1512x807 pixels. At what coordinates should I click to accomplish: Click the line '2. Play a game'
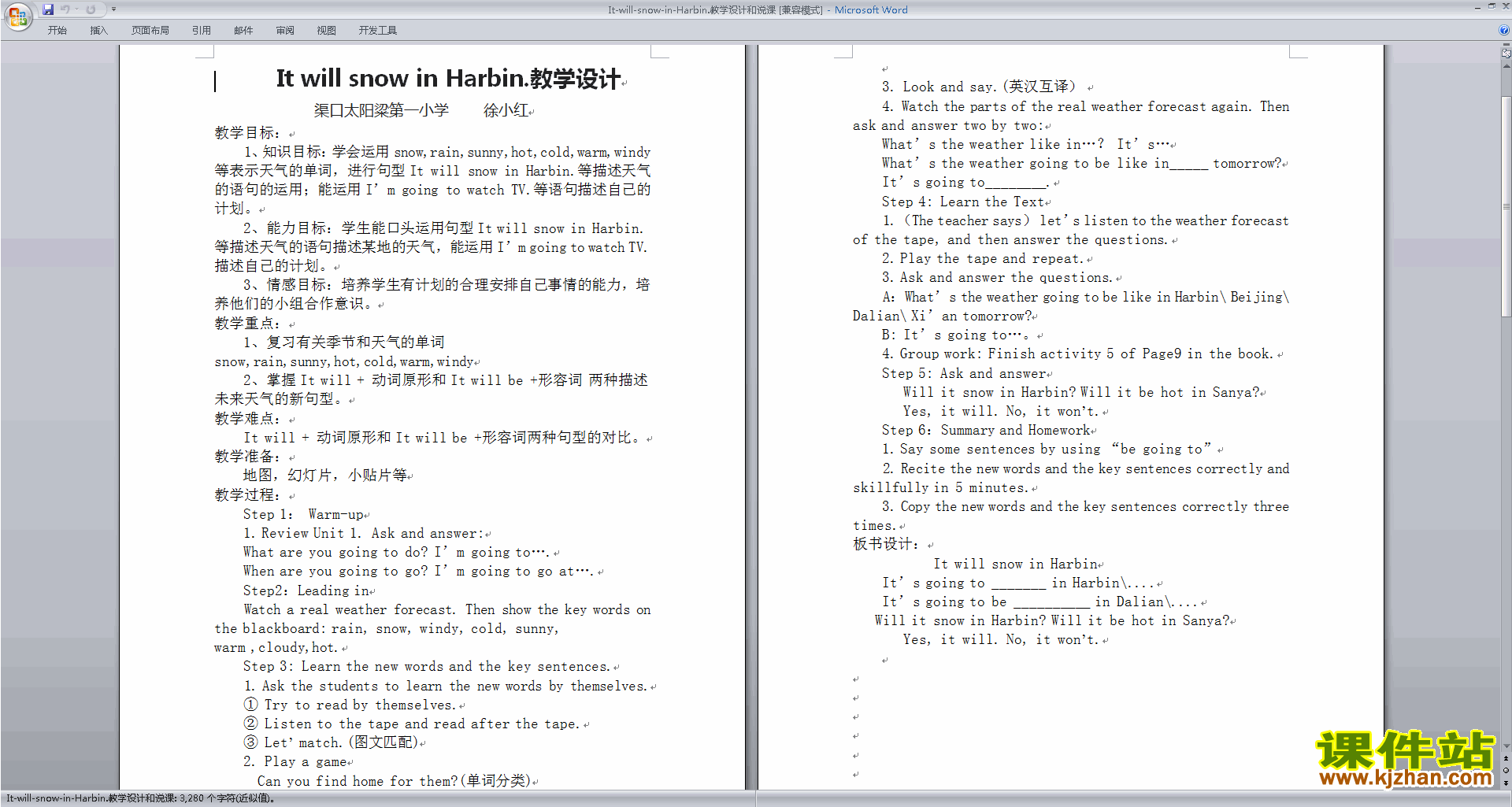[x=295, y=762]
